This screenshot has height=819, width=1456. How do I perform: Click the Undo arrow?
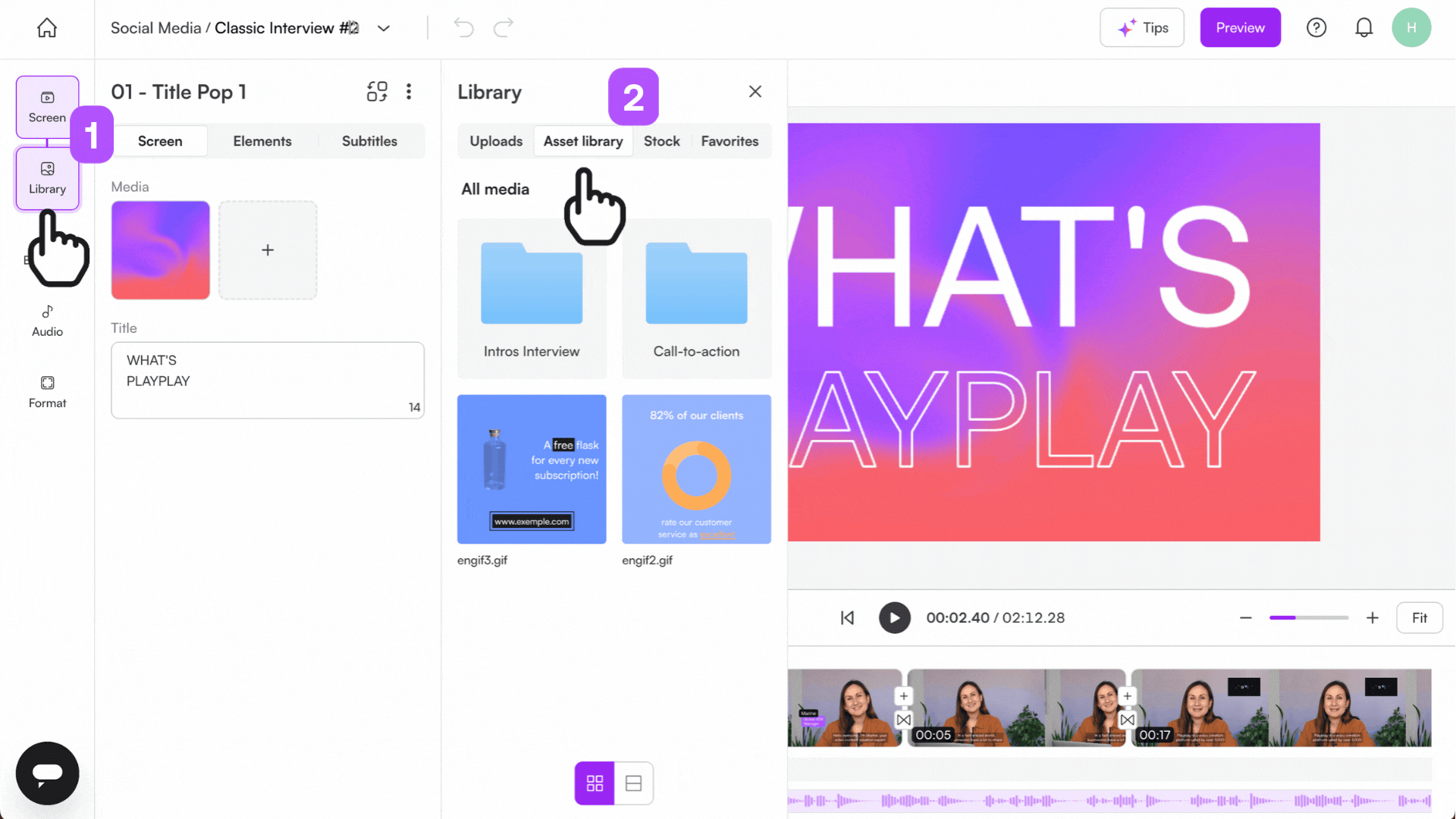(x=463, y=27)
